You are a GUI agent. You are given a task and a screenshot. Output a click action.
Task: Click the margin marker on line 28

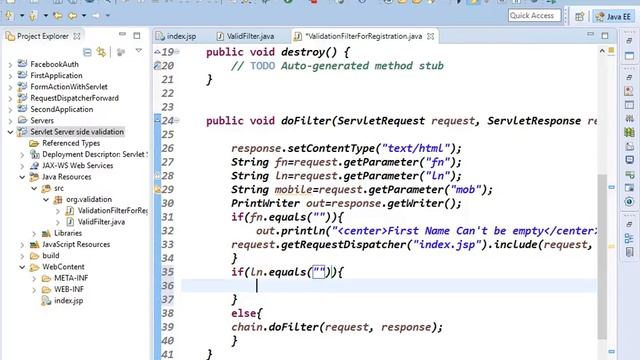(x=157, y=176)
